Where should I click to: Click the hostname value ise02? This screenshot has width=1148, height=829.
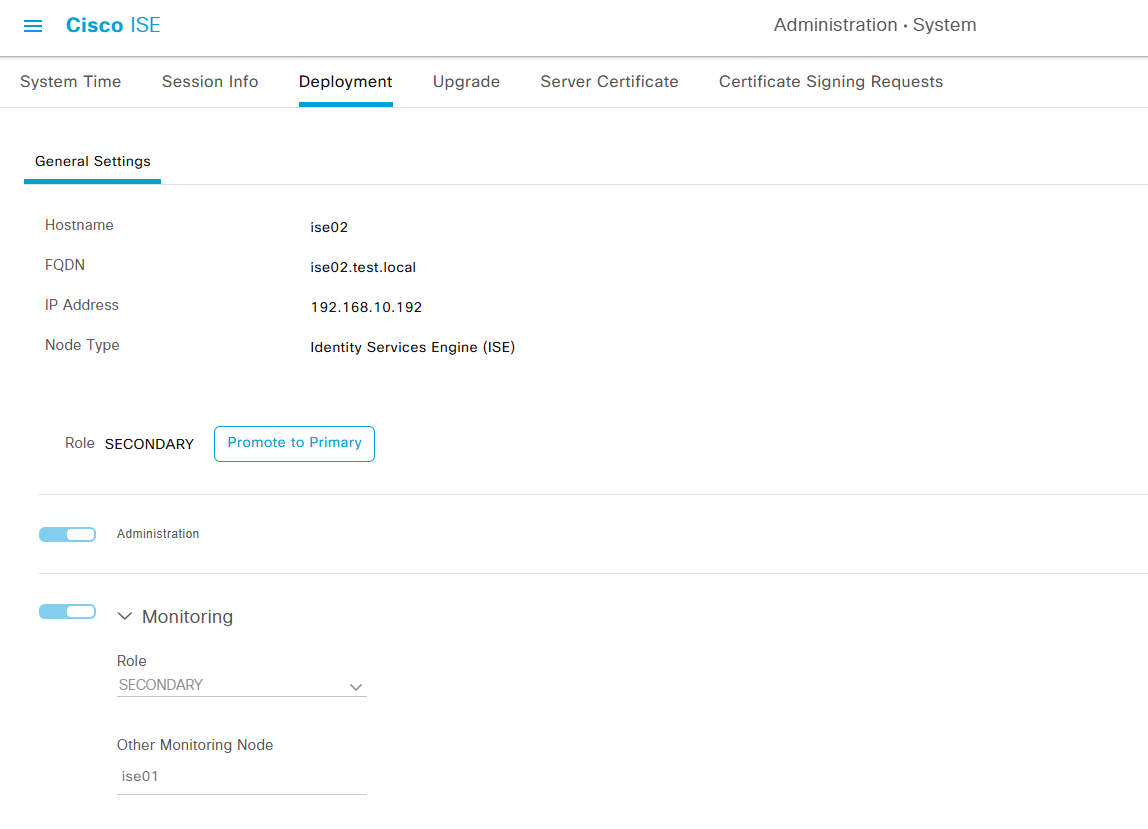pos(329,227)
